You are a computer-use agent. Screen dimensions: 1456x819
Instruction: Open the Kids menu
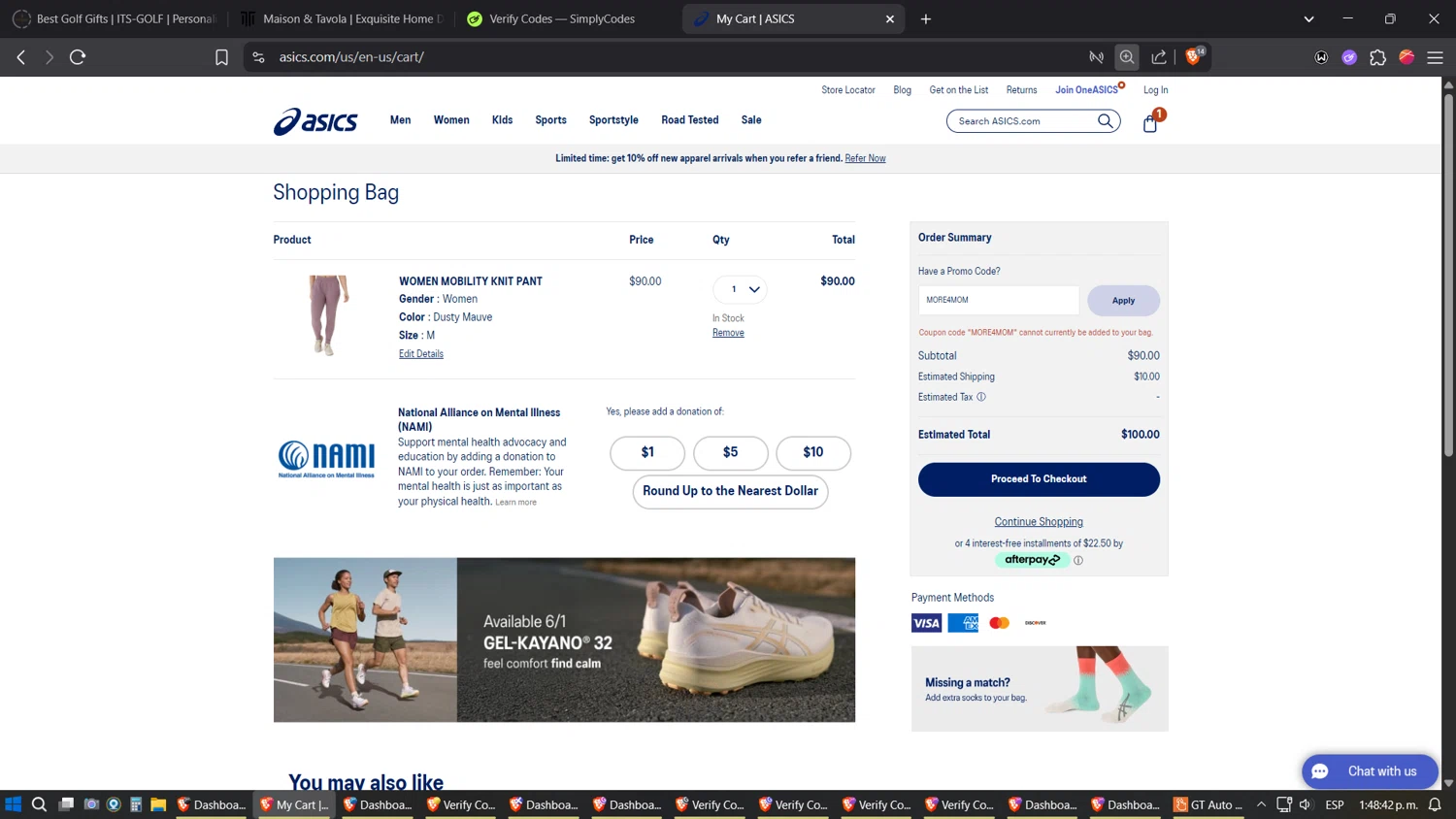[502, 120]
